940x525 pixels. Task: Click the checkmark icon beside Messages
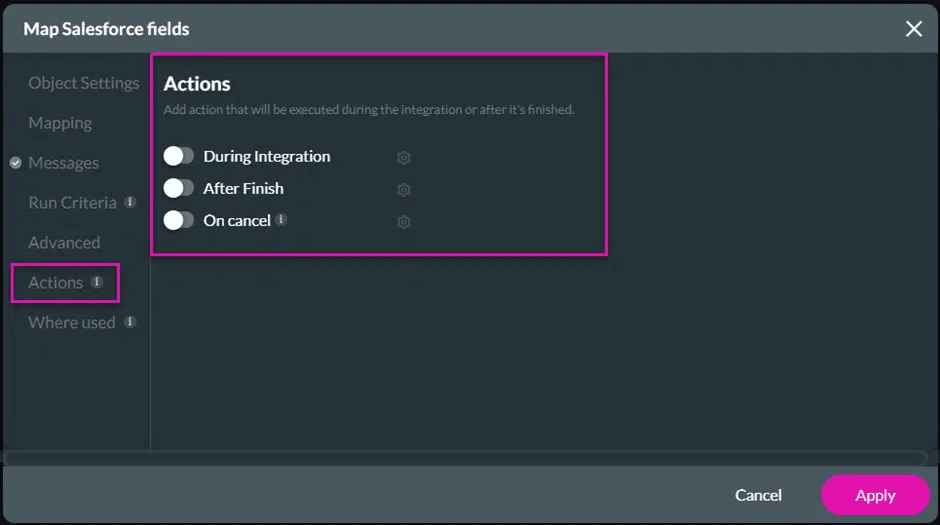pos(16,163)
